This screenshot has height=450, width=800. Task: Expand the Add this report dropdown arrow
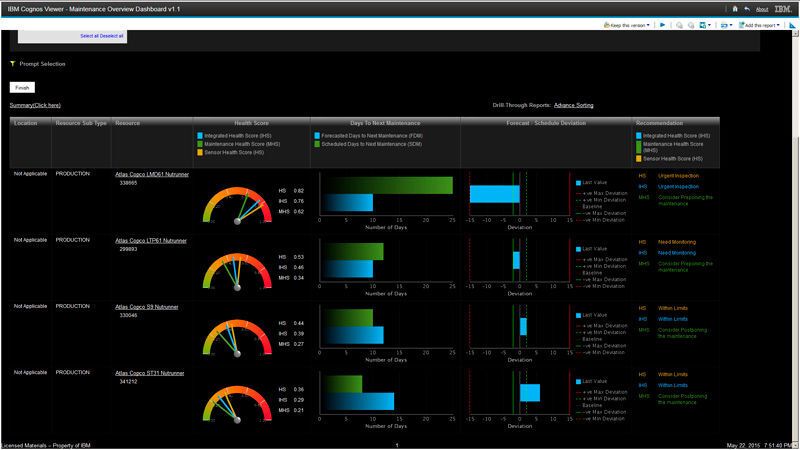click(x=778, y=25)
